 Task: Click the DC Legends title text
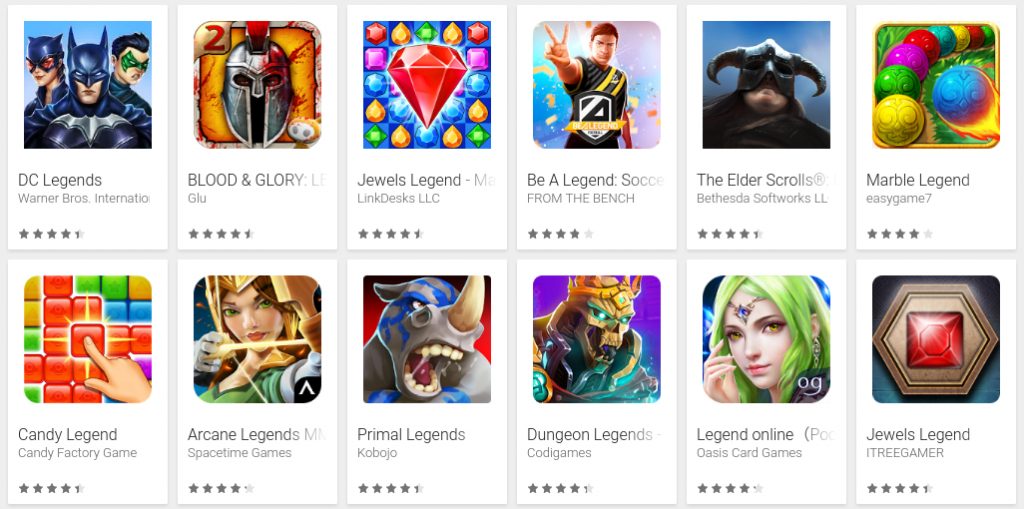(x=60, y=180)
